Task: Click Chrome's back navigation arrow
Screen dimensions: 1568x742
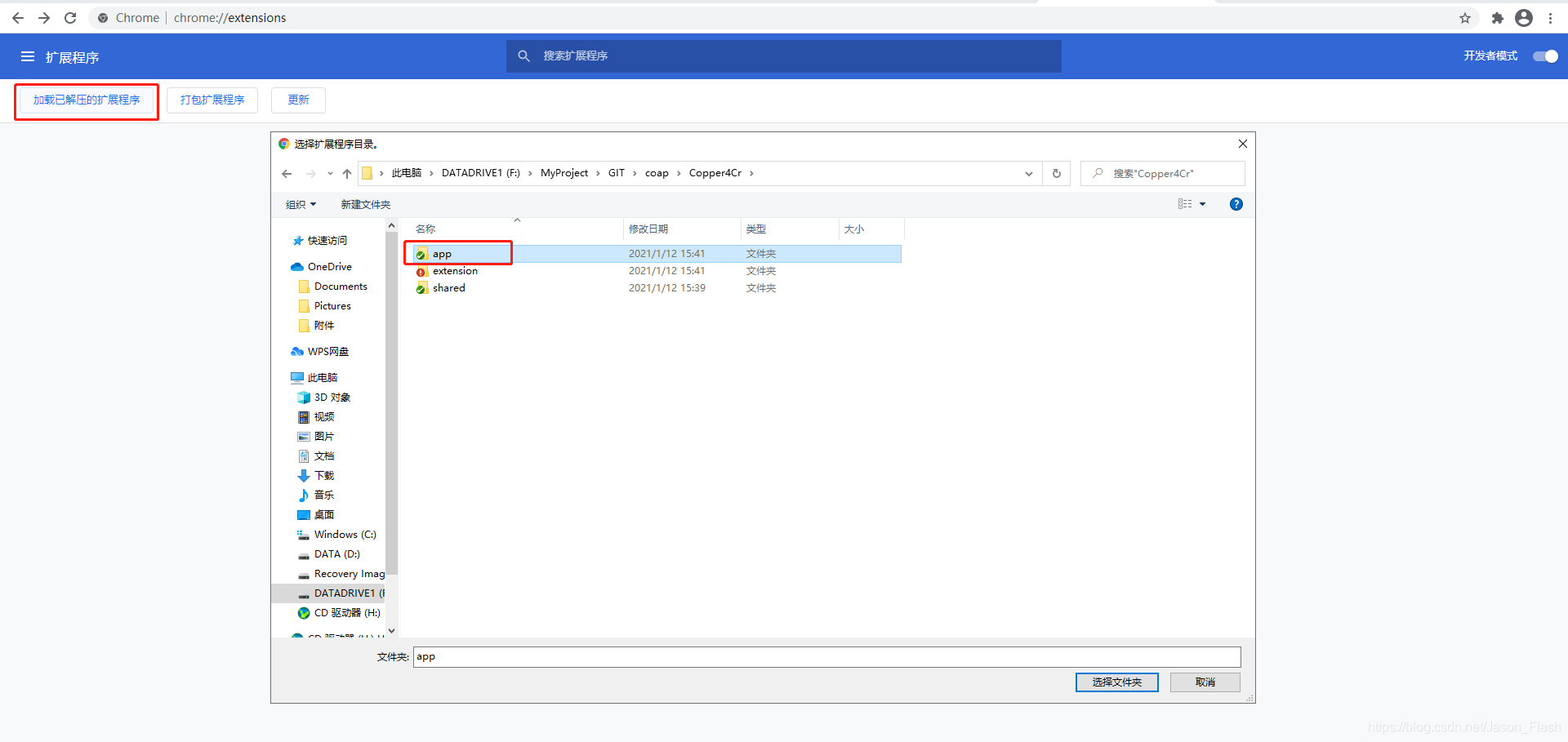Action: coord(18,17)
